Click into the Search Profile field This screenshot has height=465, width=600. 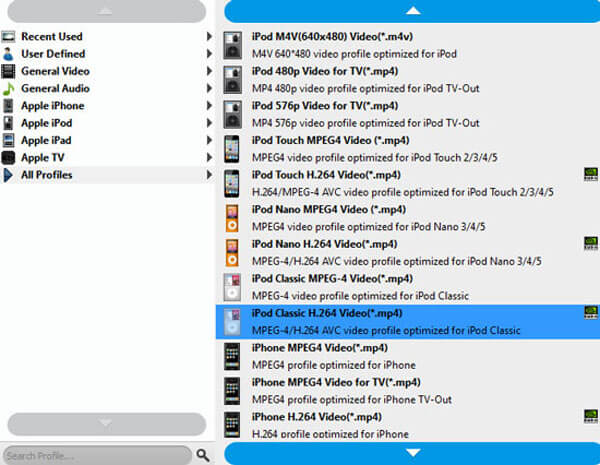97,455
